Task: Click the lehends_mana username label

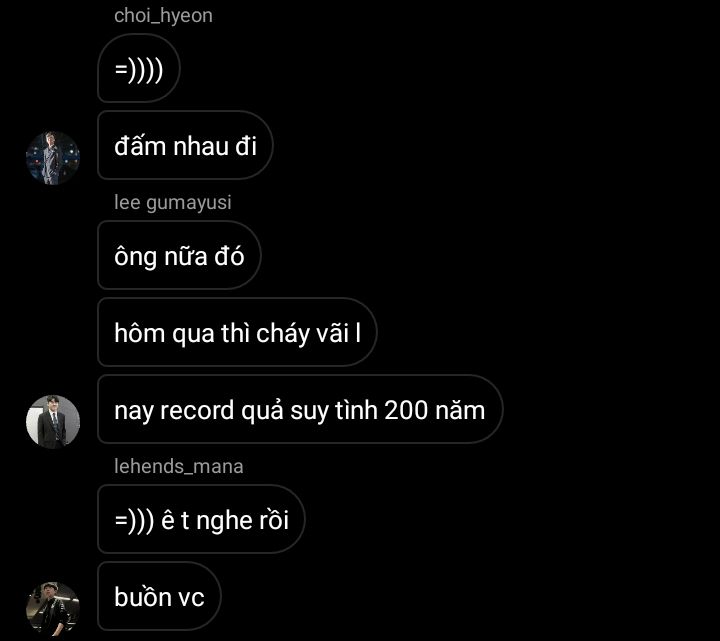Action: coord(179,467)
